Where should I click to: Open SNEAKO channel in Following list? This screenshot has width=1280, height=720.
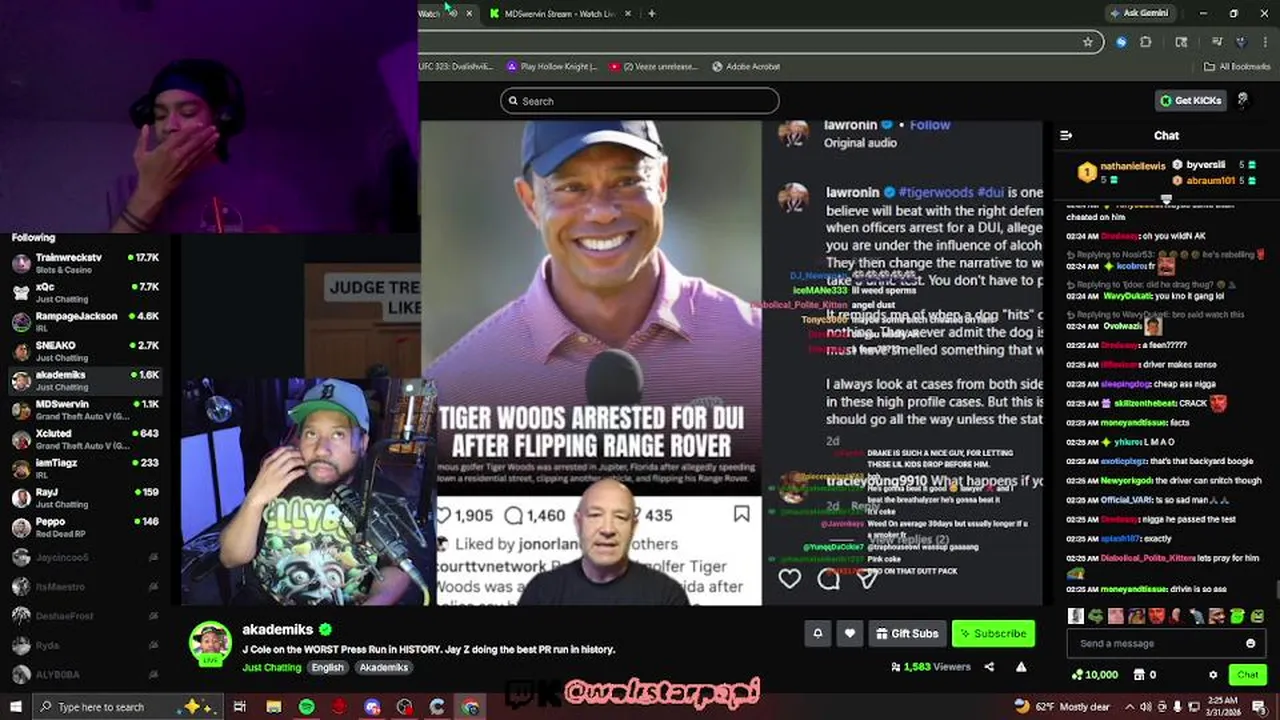pos(85,351)
